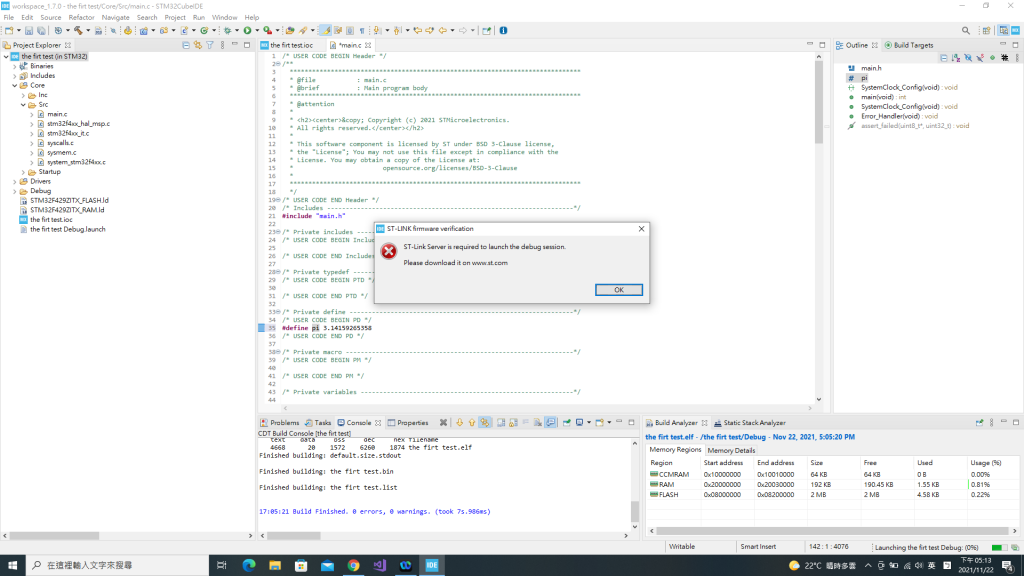Open the Navigate menu
This screenshot has width=1024, height=576.
point(116,18)
